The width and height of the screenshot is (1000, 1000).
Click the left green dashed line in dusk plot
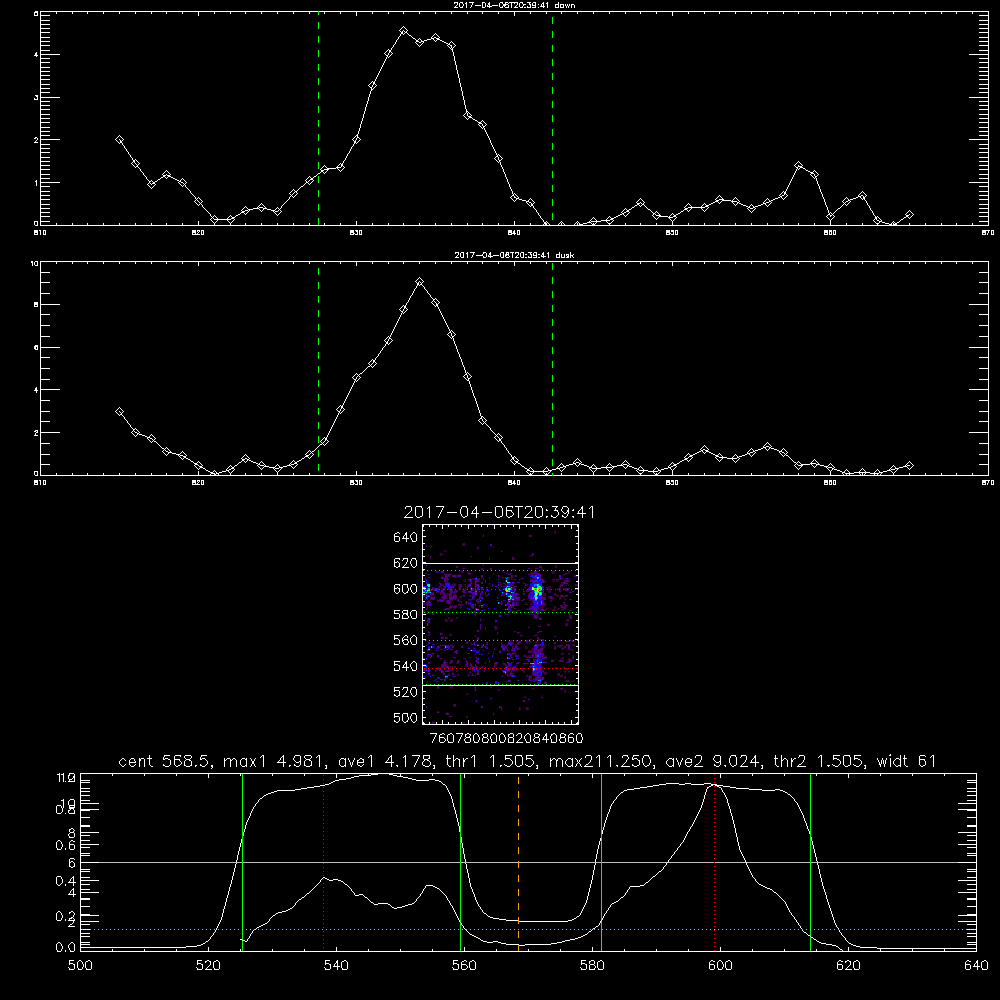(318, 369)
